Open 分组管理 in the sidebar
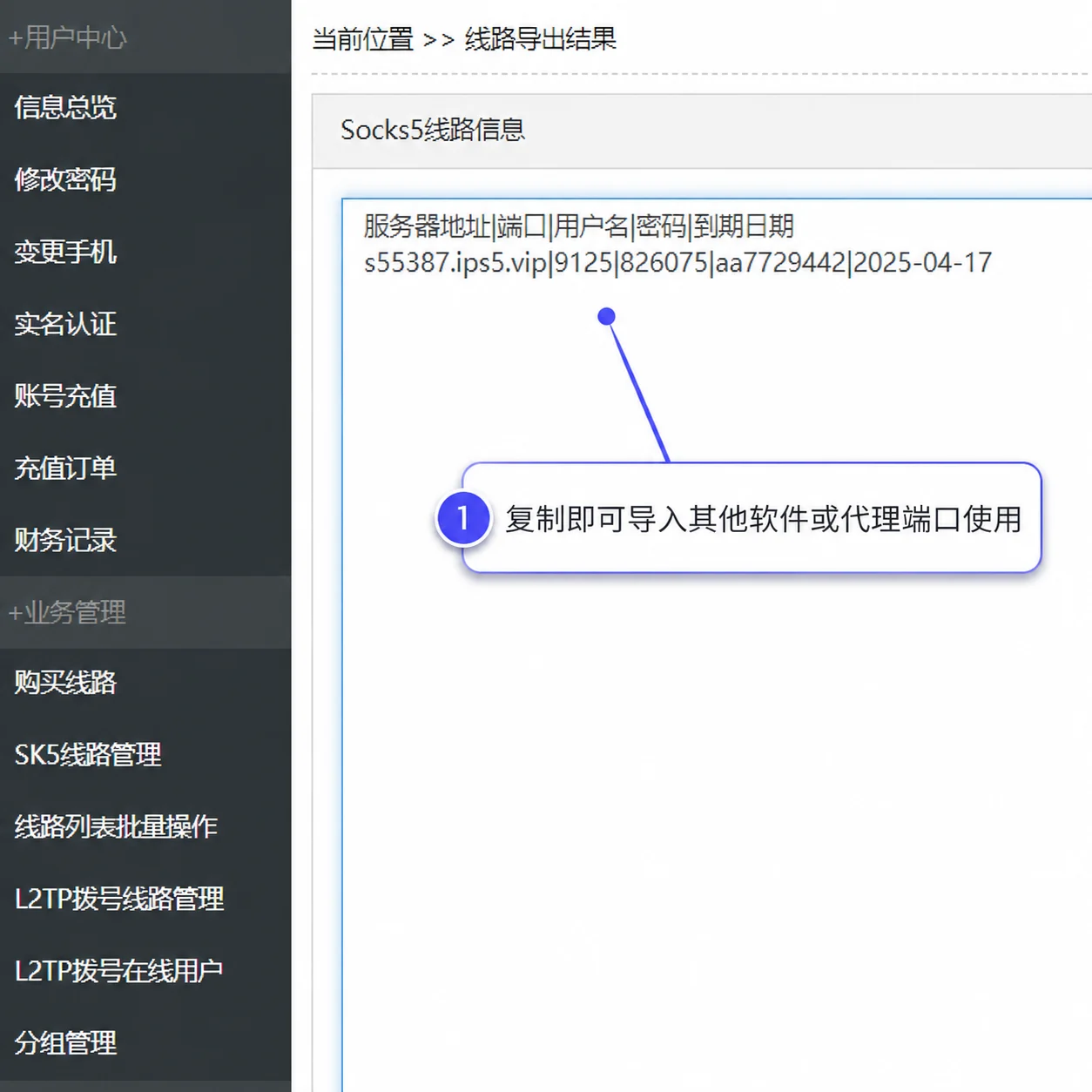Viewport: 1092px width, 1092px height. tap(65, 1042)
